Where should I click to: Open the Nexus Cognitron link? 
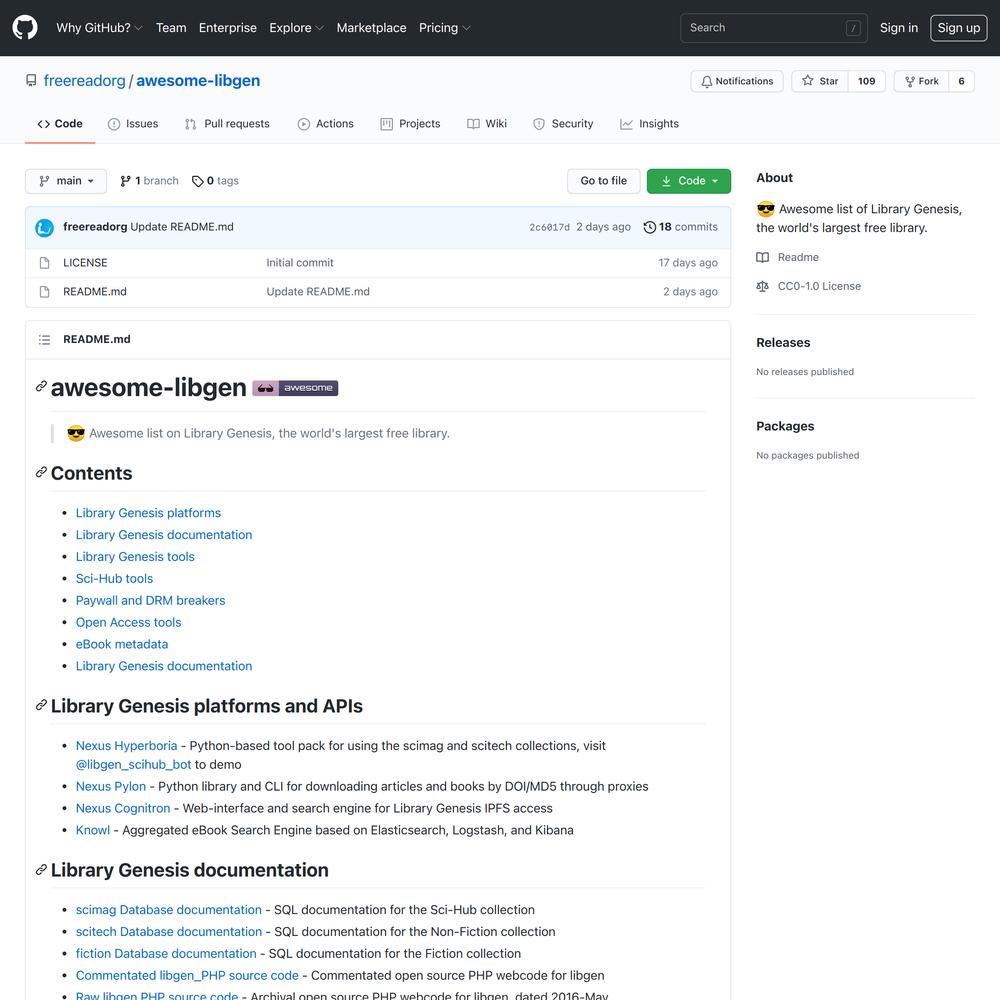(x=123, y=808)
